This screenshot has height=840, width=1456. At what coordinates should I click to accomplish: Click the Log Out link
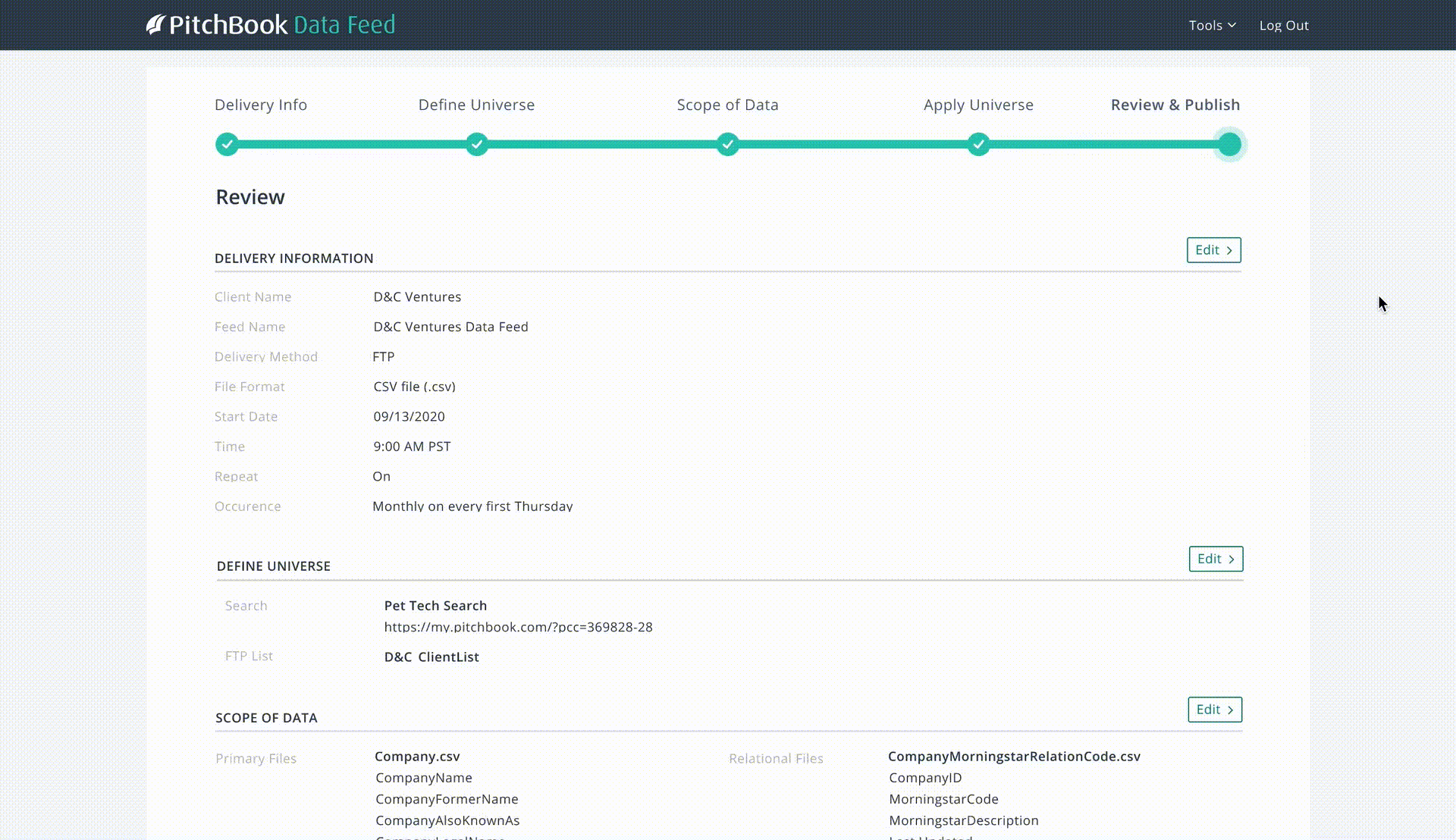point(1284,25)
